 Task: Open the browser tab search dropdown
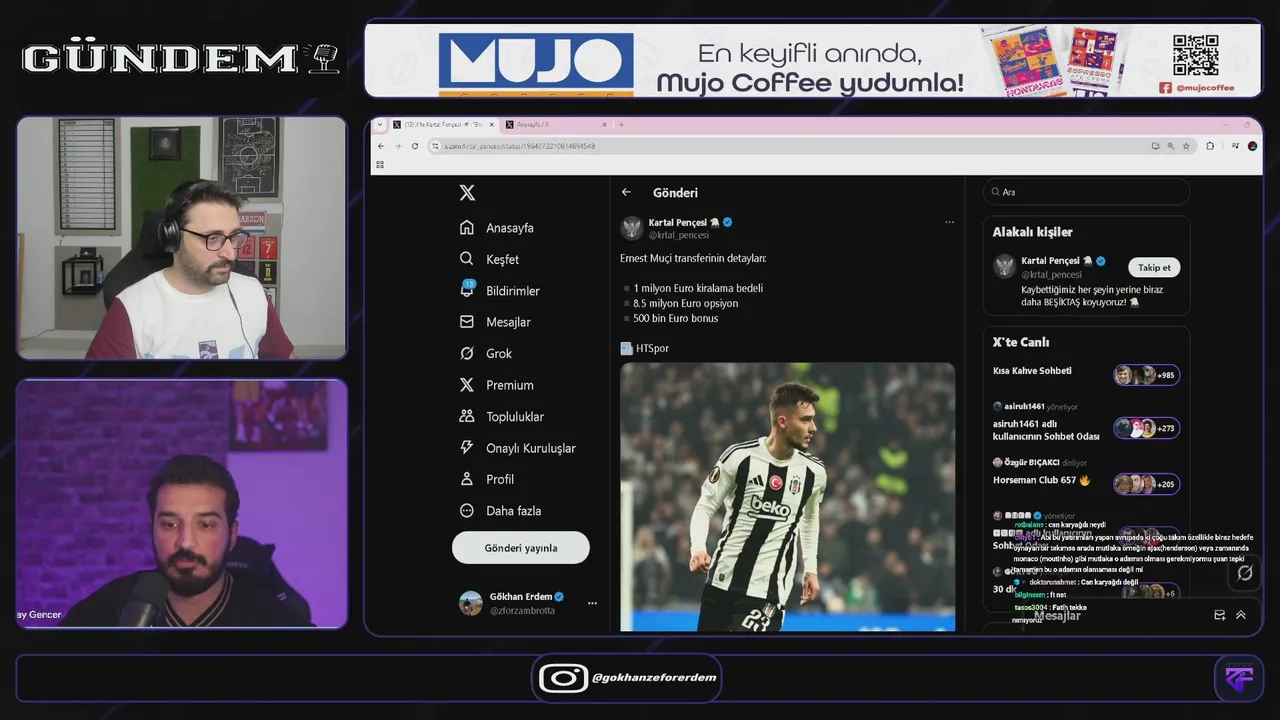(x=380, y=125)
